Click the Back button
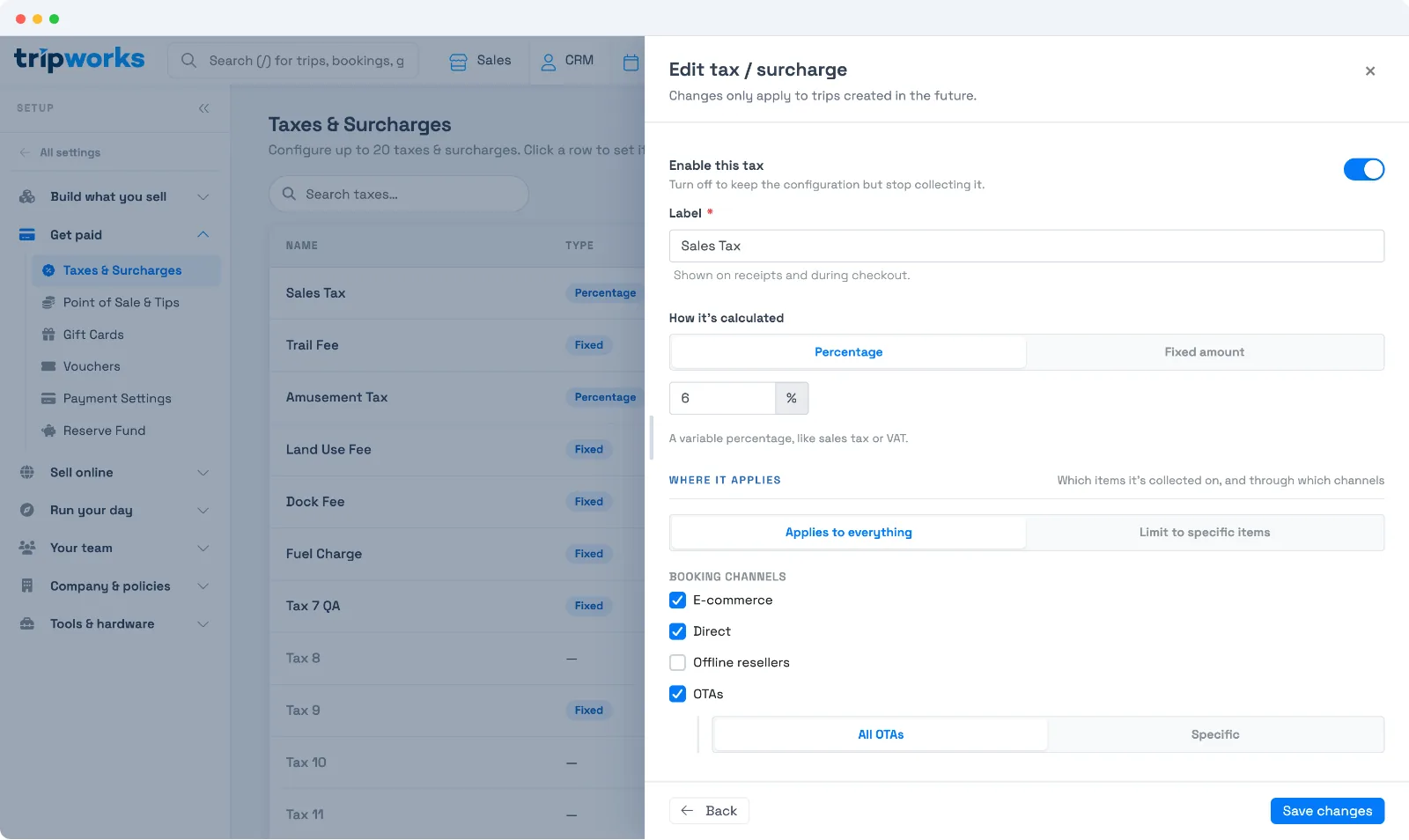1409x840 pixels. click(x=709, y=811)
